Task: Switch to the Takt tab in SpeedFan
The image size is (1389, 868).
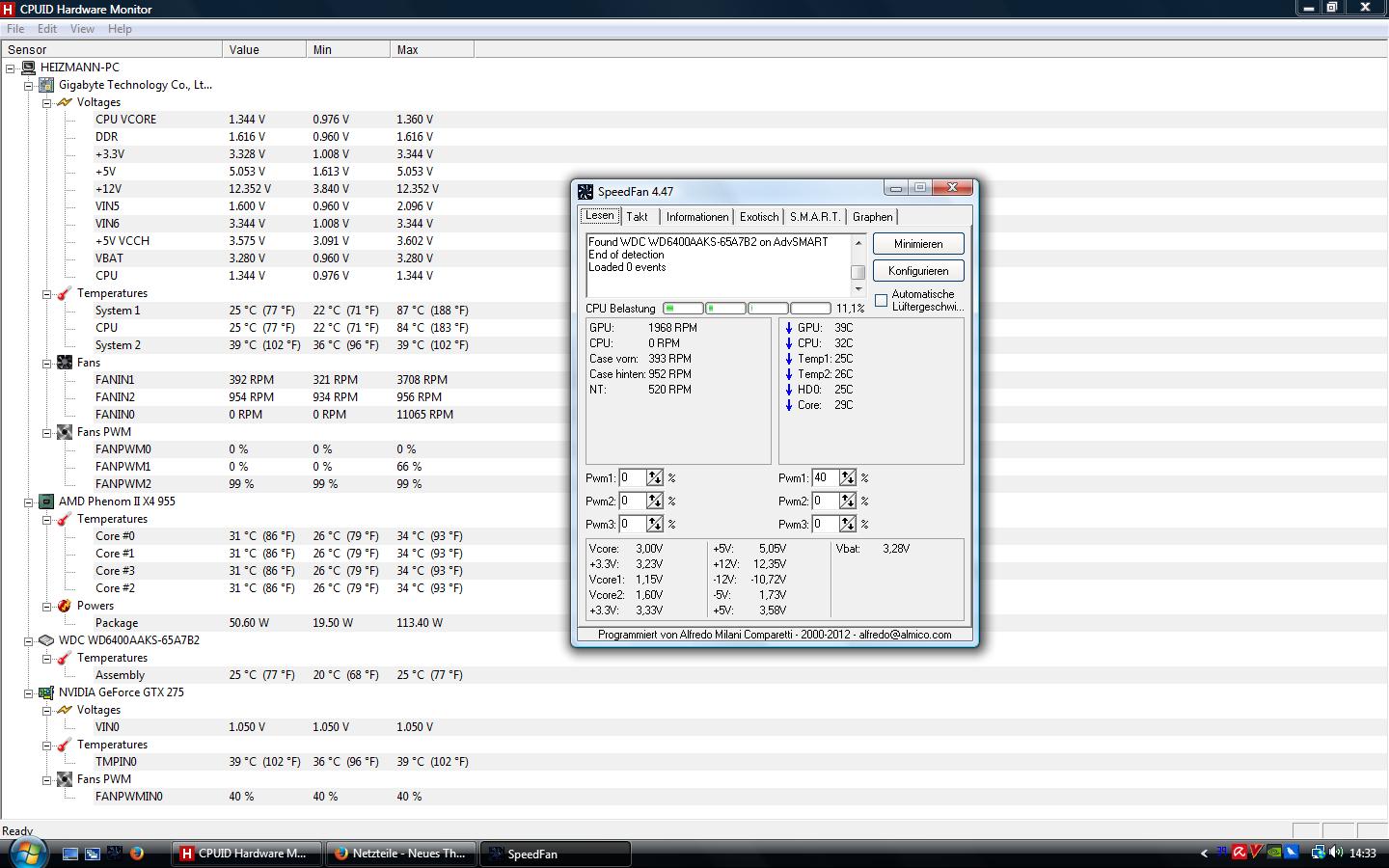Action: tap(638, 217)
